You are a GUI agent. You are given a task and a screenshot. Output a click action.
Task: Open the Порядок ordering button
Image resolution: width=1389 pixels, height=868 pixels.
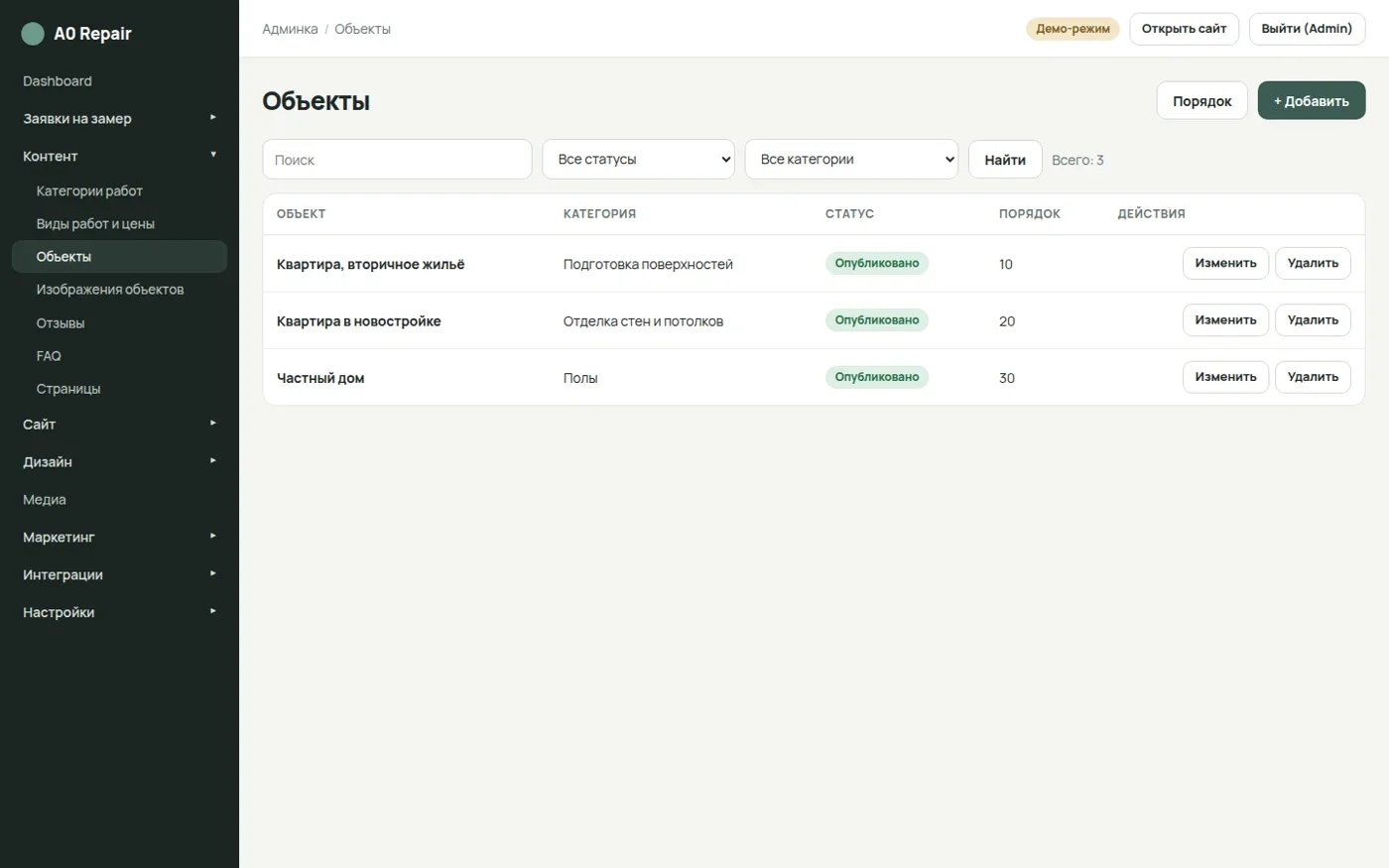pyautogui.click(x=1201, y=101)
